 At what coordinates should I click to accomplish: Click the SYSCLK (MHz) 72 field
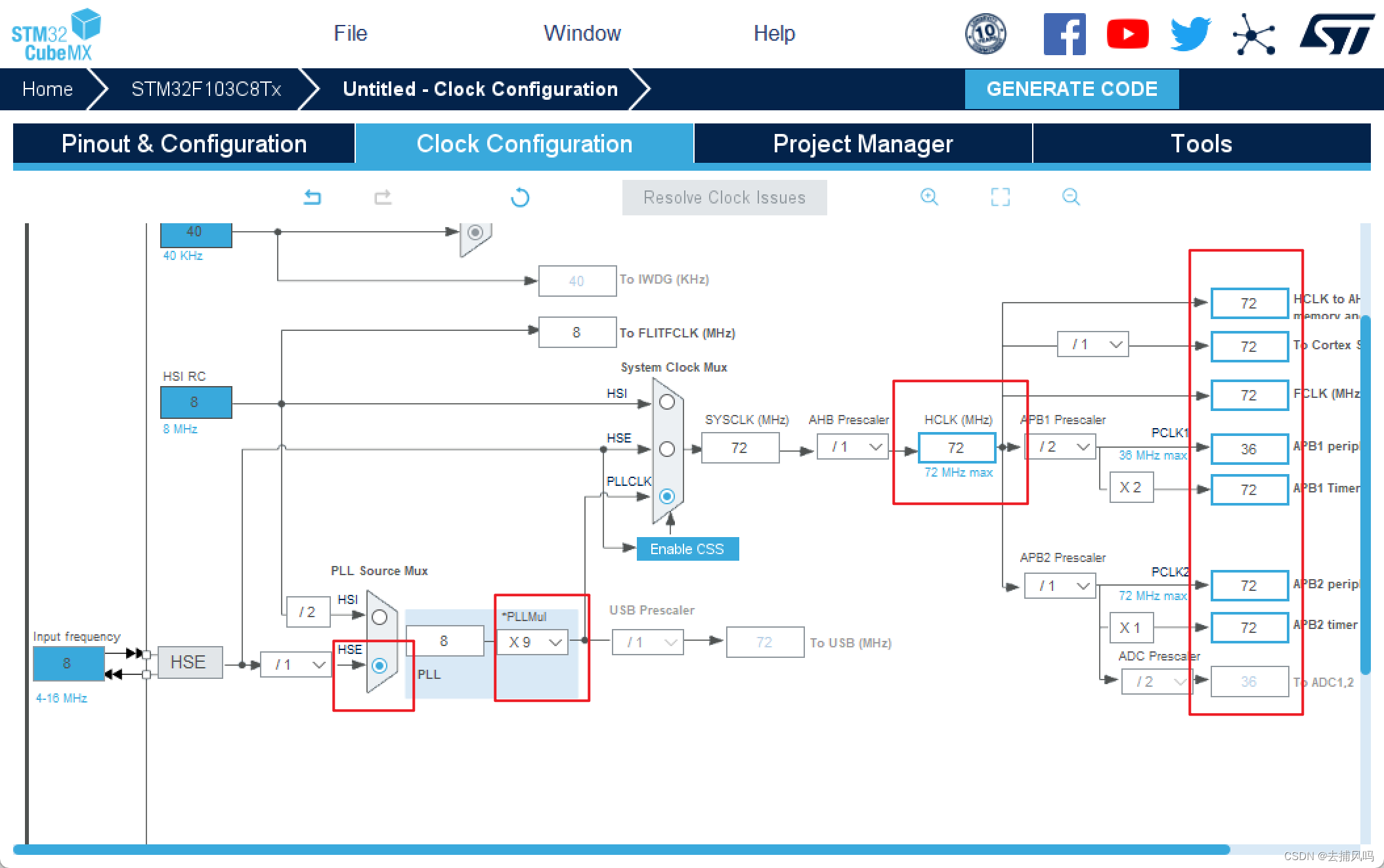coord(740,448)
